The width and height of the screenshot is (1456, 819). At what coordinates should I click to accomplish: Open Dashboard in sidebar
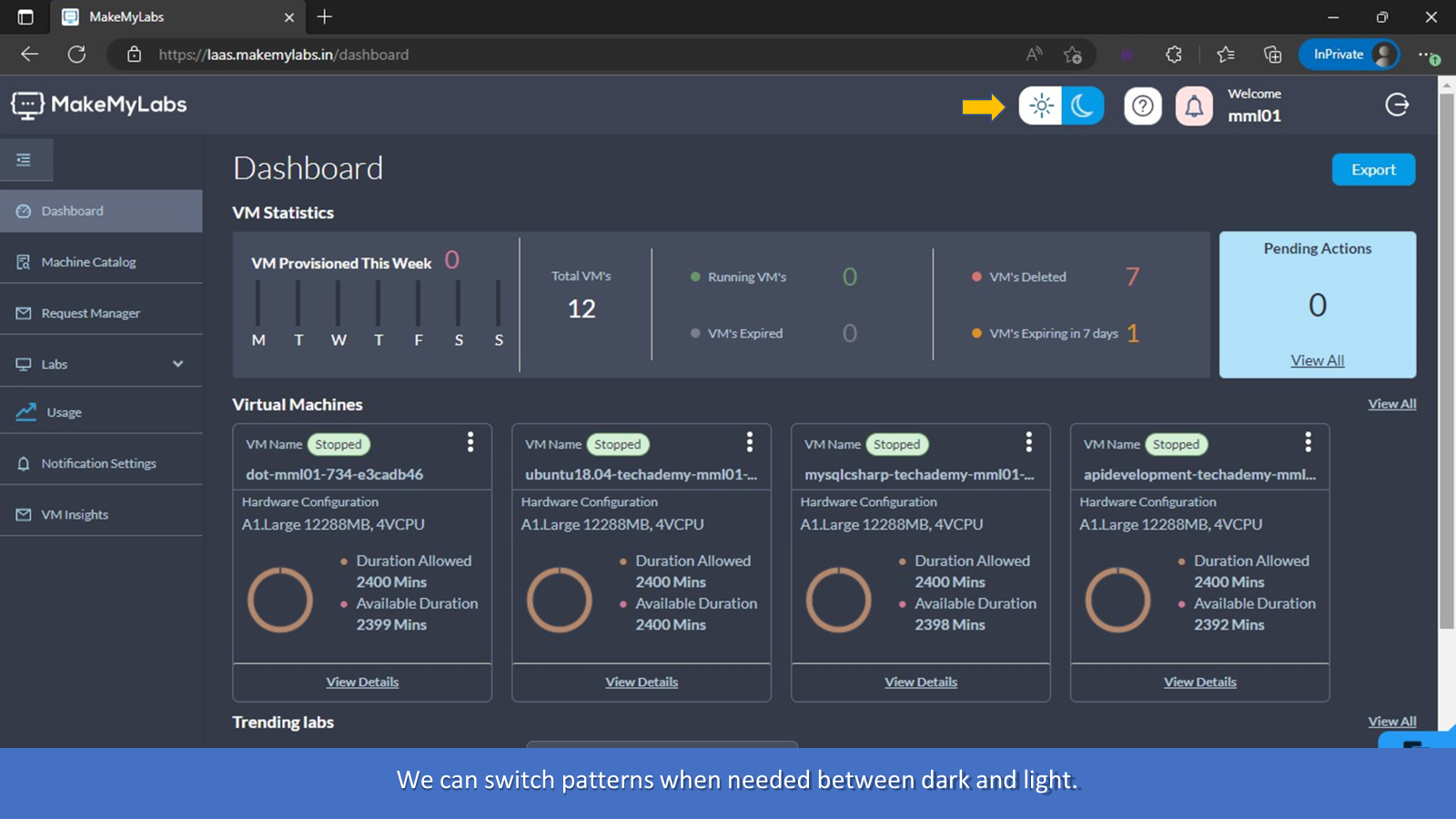tap(101, 211)
